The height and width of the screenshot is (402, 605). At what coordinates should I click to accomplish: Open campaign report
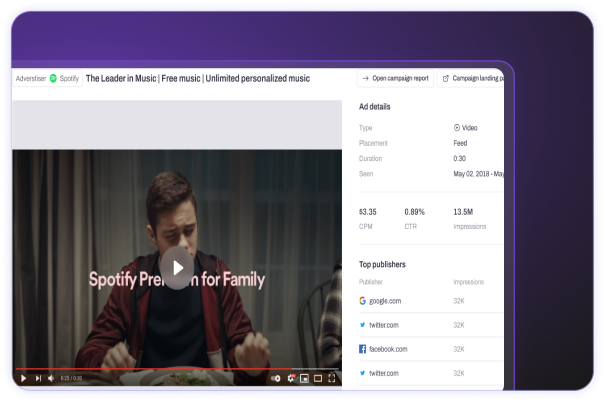pos(394,78)
